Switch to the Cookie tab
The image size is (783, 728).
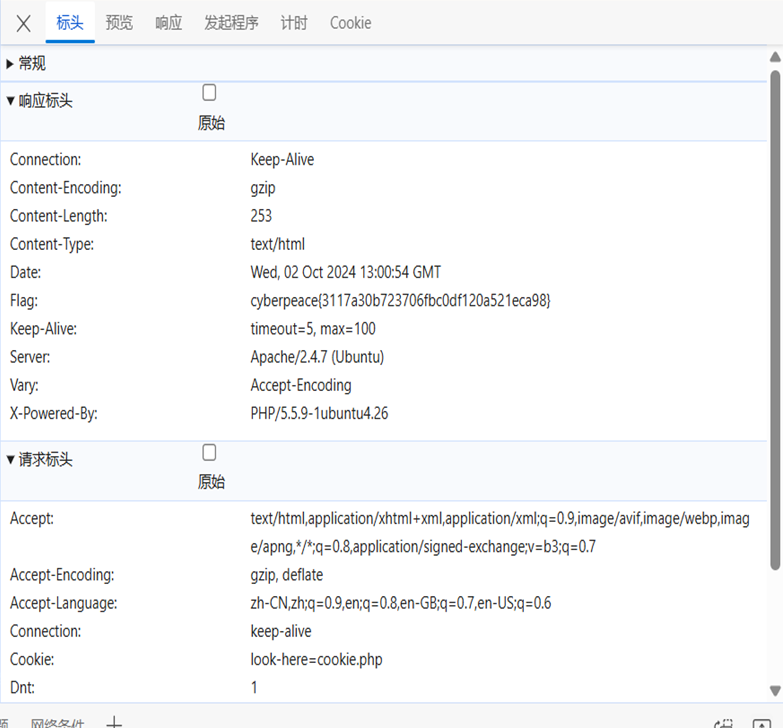(350, 23)
